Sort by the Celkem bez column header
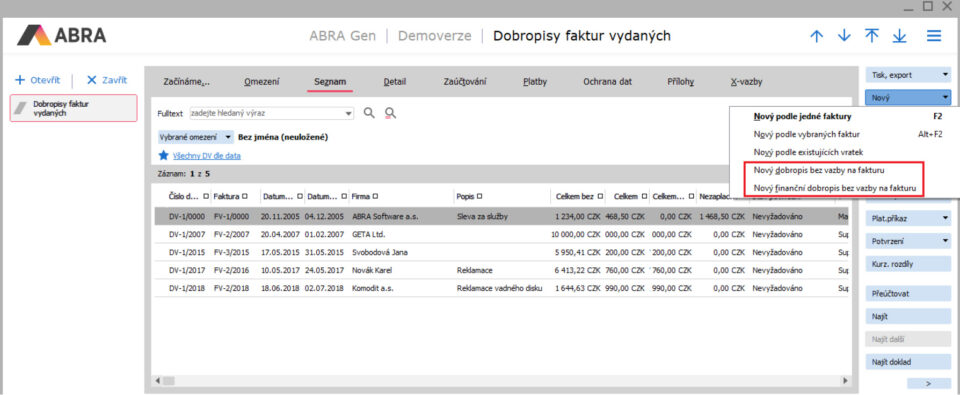The height and width of the screenshot is (395, 960). coord(576,197)
